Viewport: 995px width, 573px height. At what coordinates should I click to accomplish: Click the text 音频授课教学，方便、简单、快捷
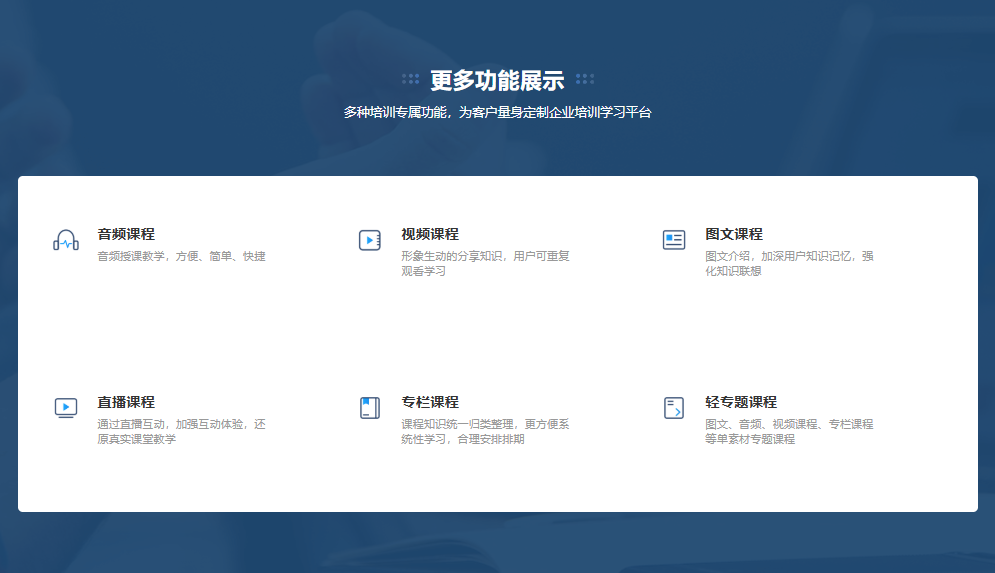click(181, 256)
